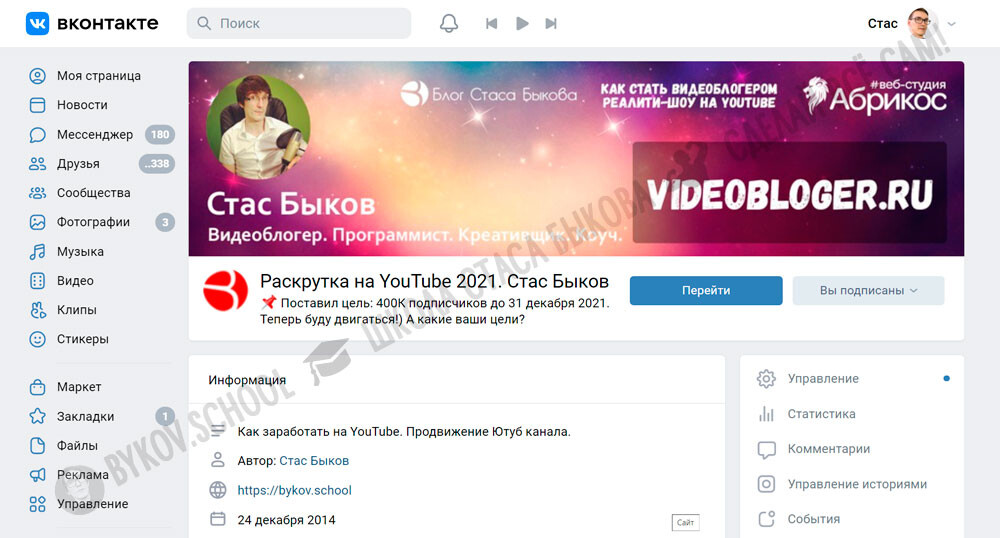This screenshot has width=1000, height=538.
Task: Open Messenger from the sidebar
Action: pyautogui.click(x=94, y=134)
